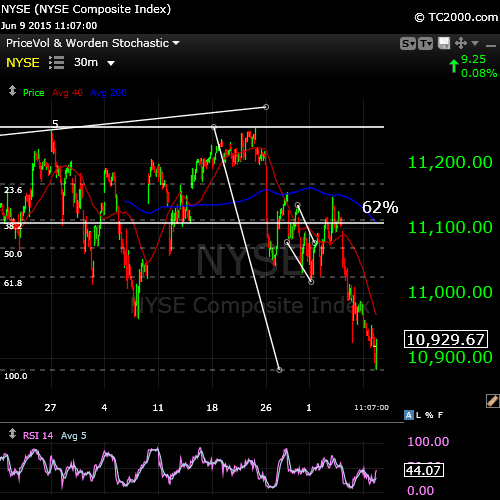Click the TC2000.com copyright text
Screen dimensions: 500x500
pos(456,17)
